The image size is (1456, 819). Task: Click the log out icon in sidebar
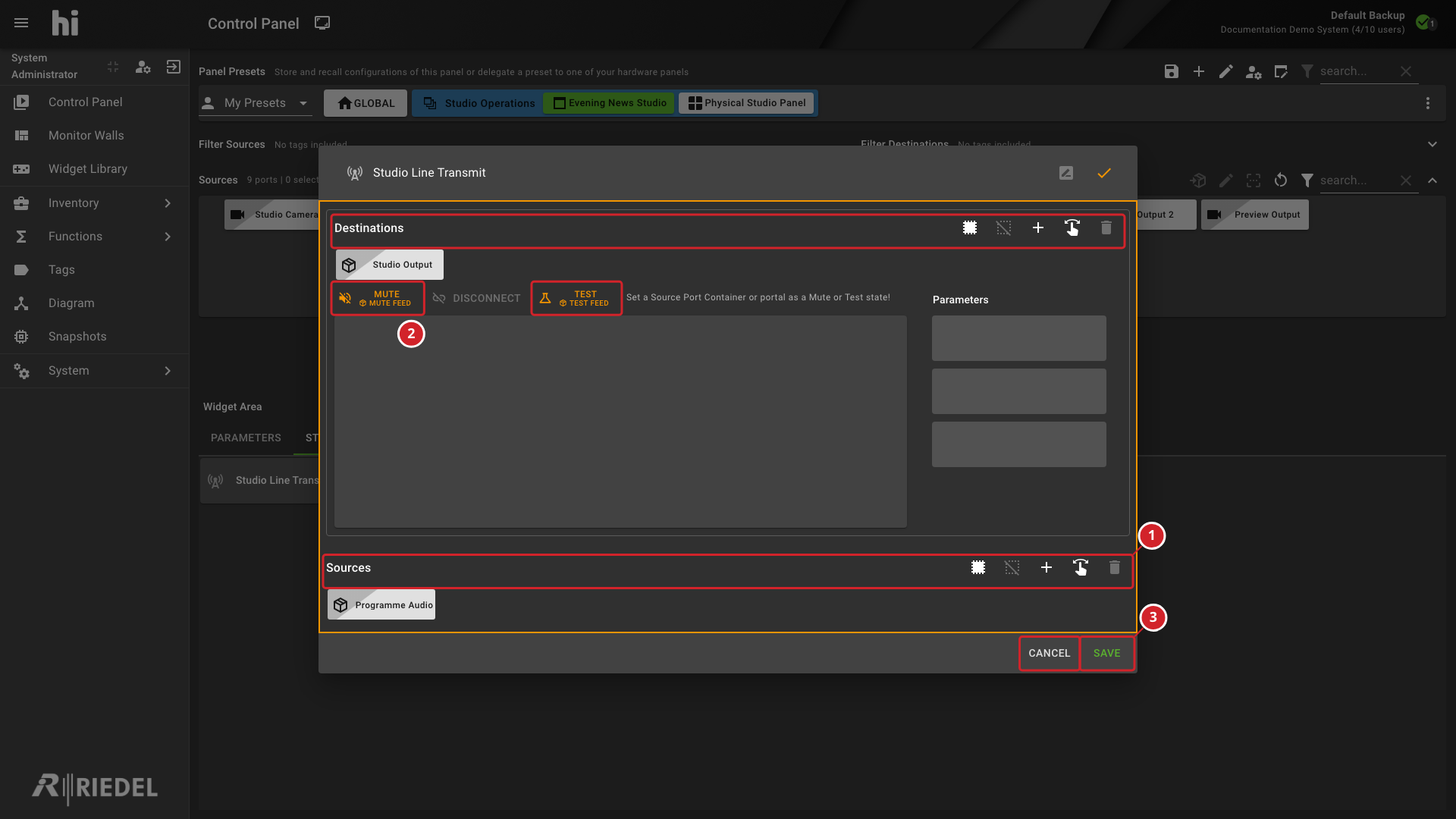(174, 67)
